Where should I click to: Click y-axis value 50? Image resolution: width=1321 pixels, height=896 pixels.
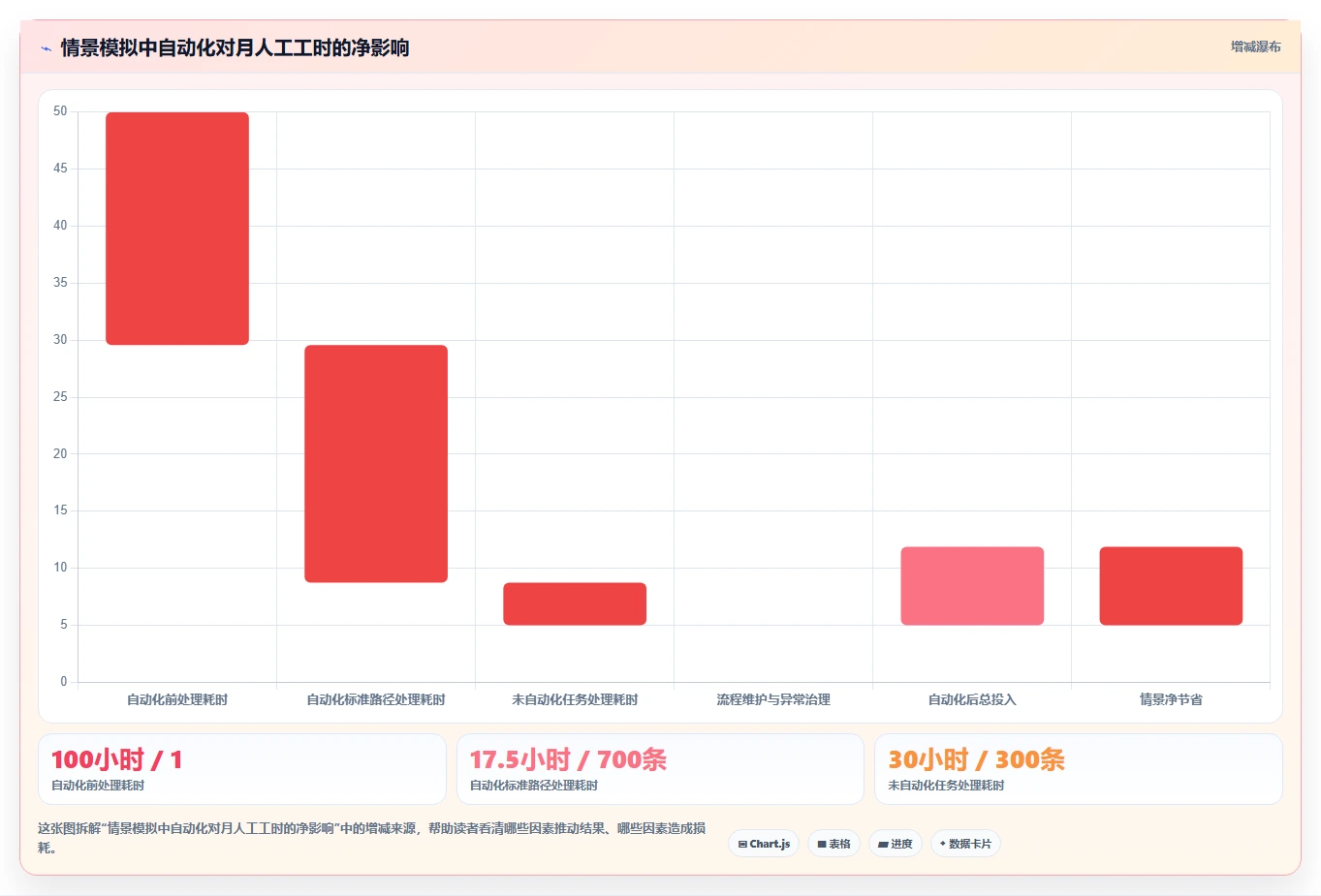coord(60,111)
